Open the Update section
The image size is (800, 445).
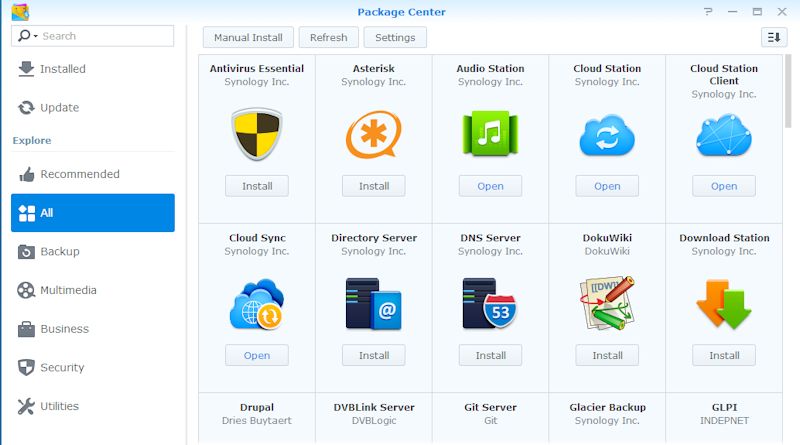click(93, 108)
